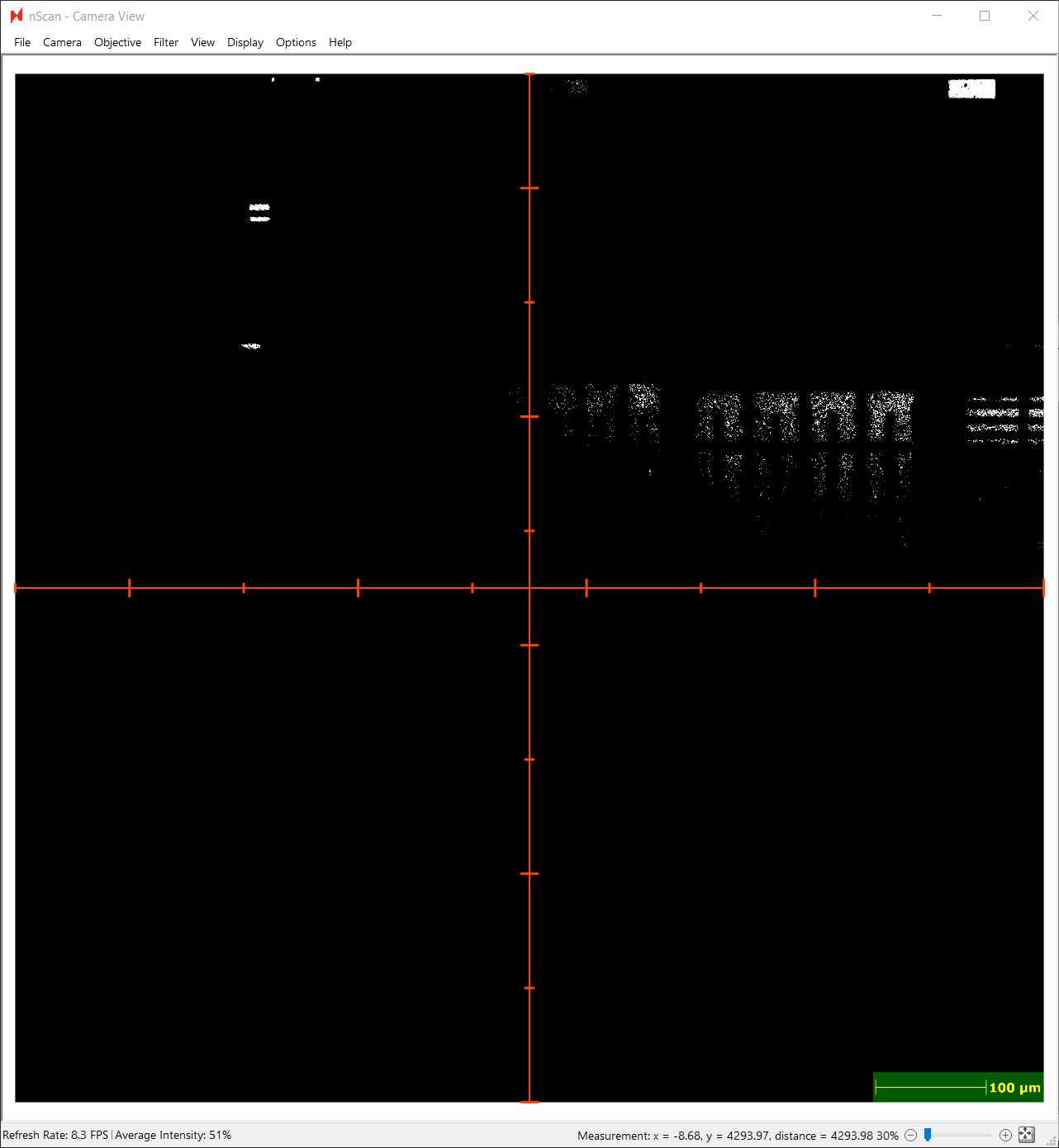Open the View menu
The height and width of the screenshot is (1148, 1059).
[x=202, y=42]
